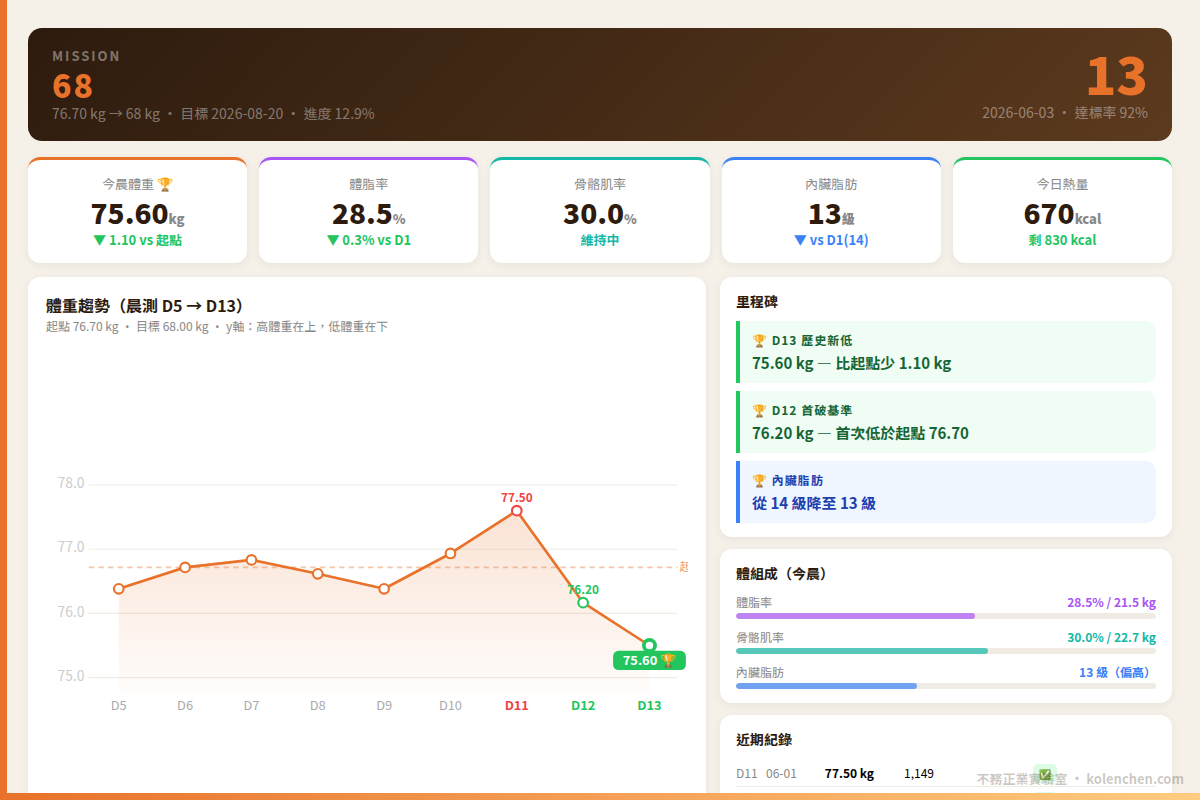Click the 30.0% / 22.7 kg value
This screenshot has height=800, width=1200.
(x=1111, y=638)
